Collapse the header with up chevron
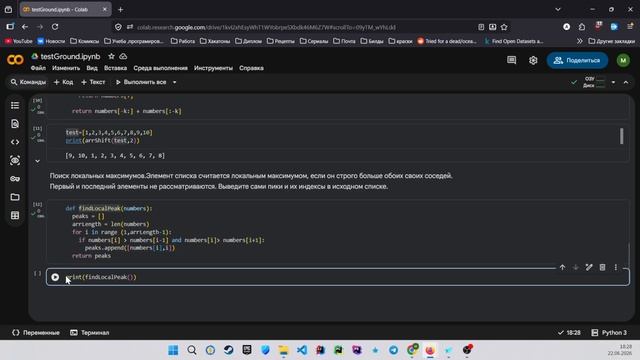The height and width of the screenshot is (360, 640). [626, 82]
